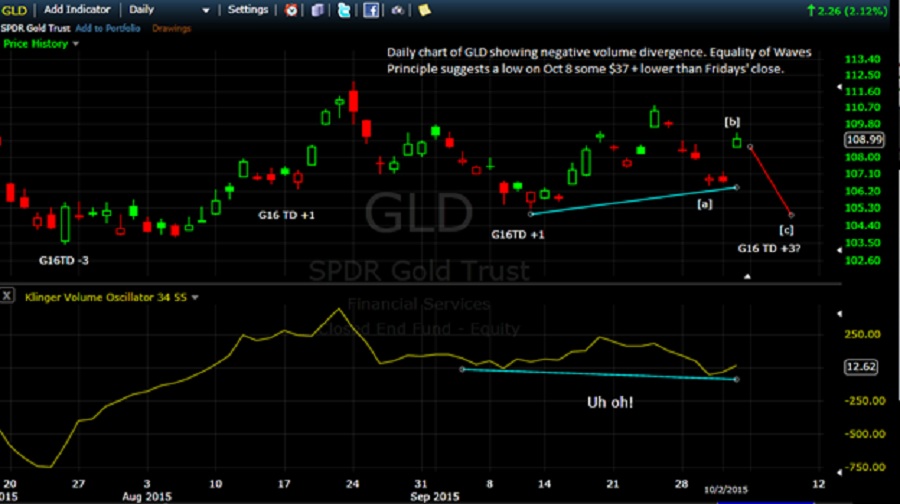The height and width of the screenshot is (504, 900).
Task: Expand the Price History dropdown arrow
Action: (x=76, y=44)
